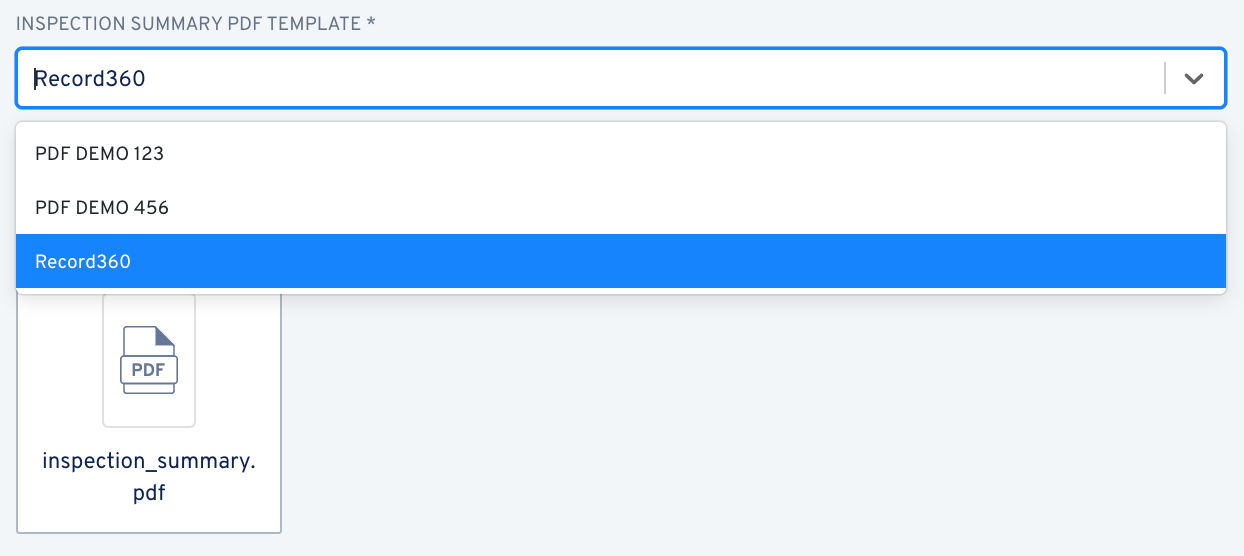The image size is (1244, 556).
Task: Click the Inspection Summary PDF Template label
Action: click(188, 23)
